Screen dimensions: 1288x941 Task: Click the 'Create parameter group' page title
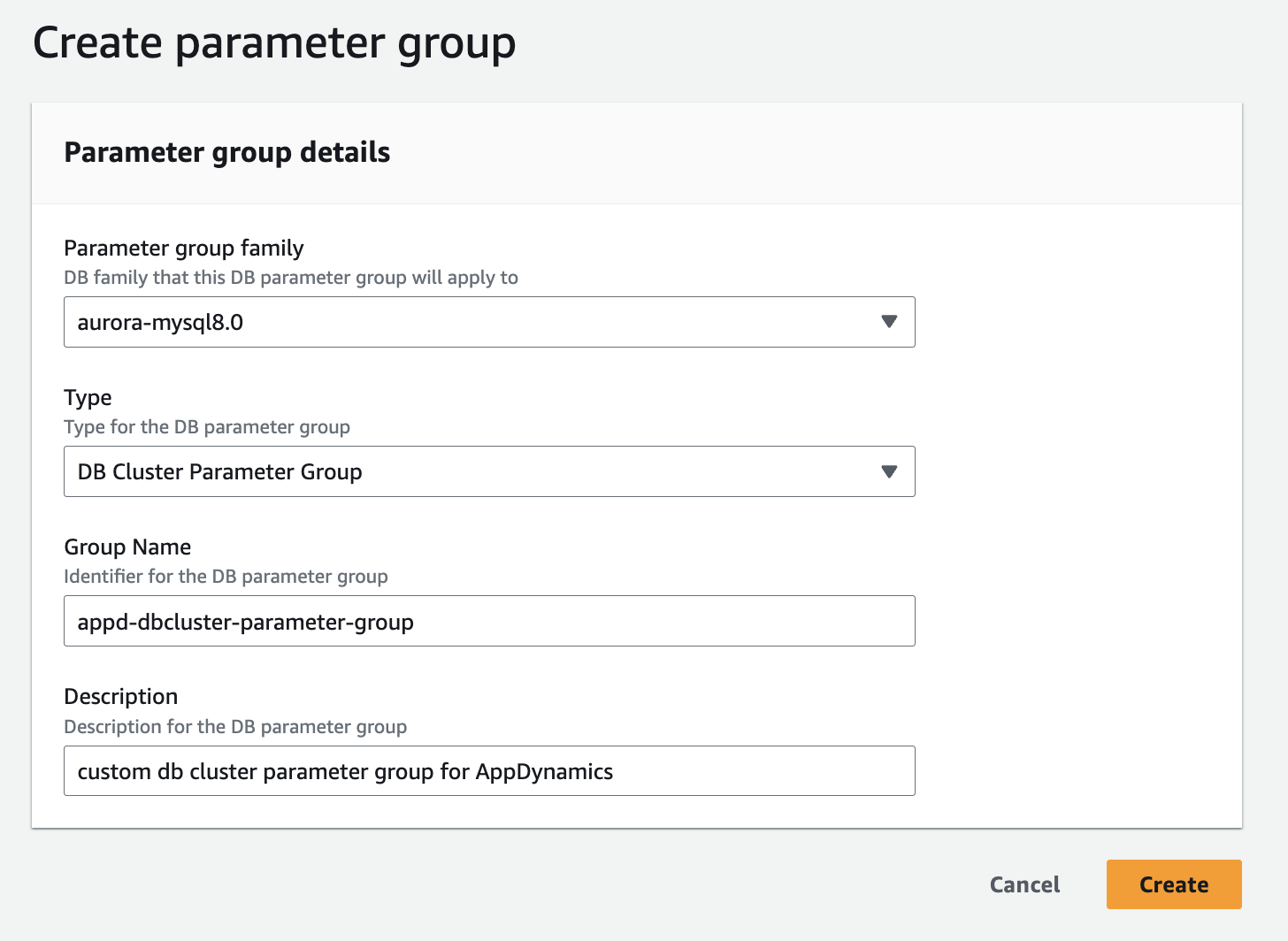point(274,43)
